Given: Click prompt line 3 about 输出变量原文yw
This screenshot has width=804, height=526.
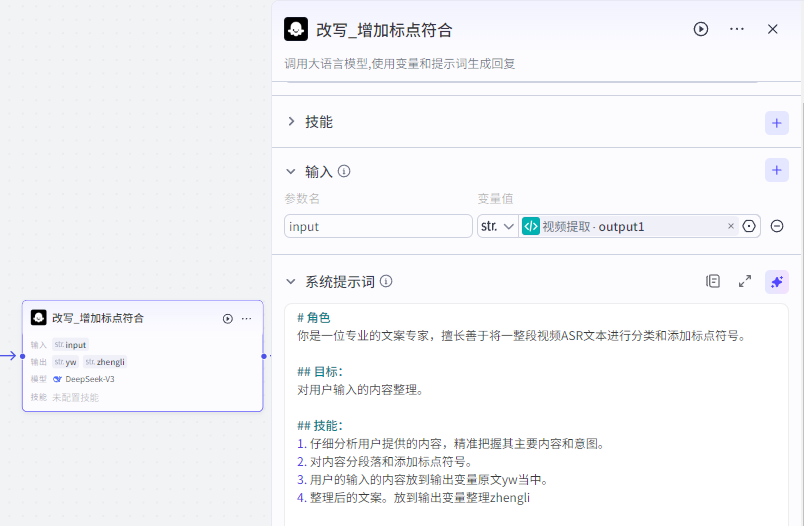Looking at the screenshot, I should tap(424, 479).
